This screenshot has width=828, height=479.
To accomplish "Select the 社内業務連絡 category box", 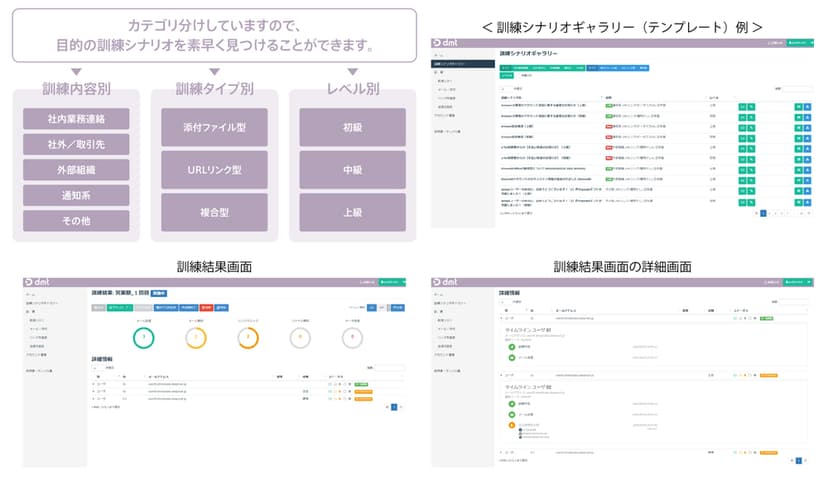I will tap(76, 119).
